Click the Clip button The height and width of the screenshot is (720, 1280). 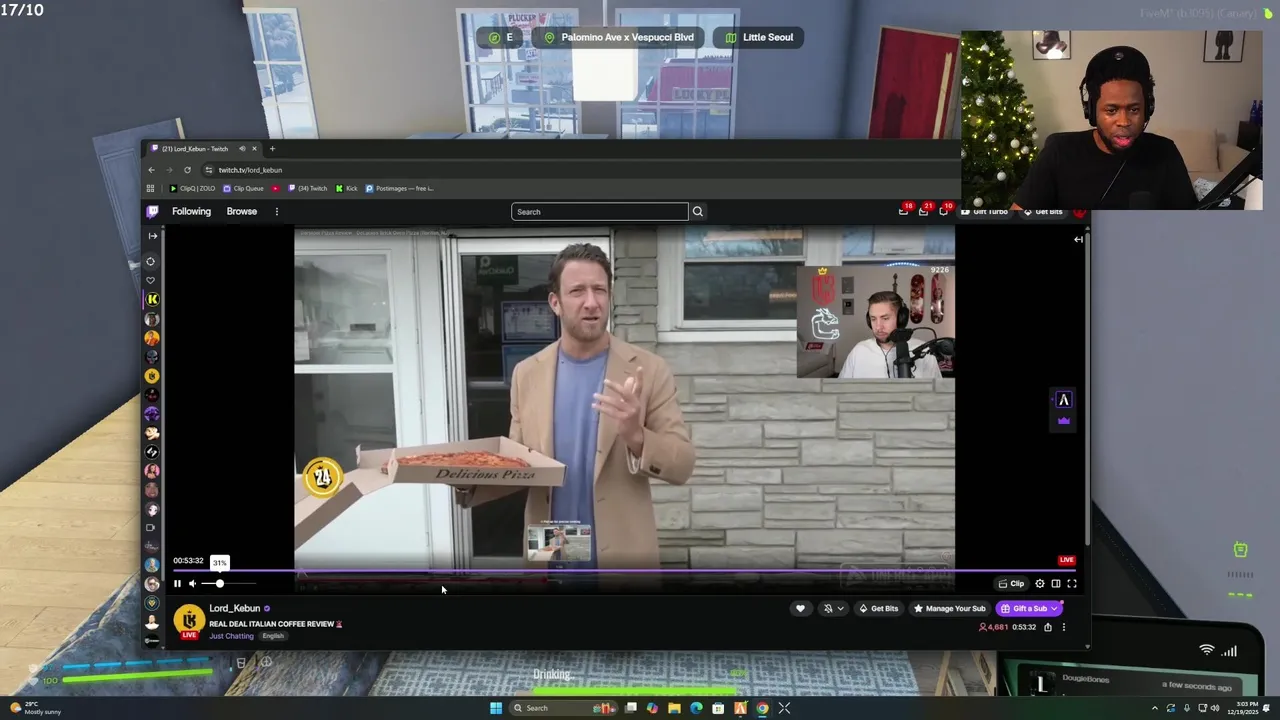1012,584
